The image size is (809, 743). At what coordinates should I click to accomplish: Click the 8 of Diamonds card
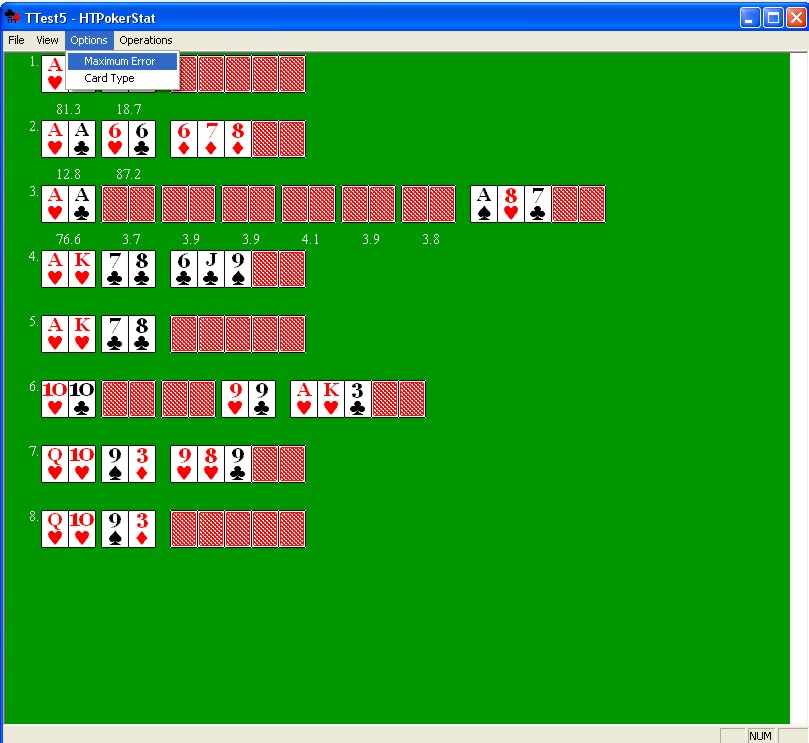pos(238,139)
